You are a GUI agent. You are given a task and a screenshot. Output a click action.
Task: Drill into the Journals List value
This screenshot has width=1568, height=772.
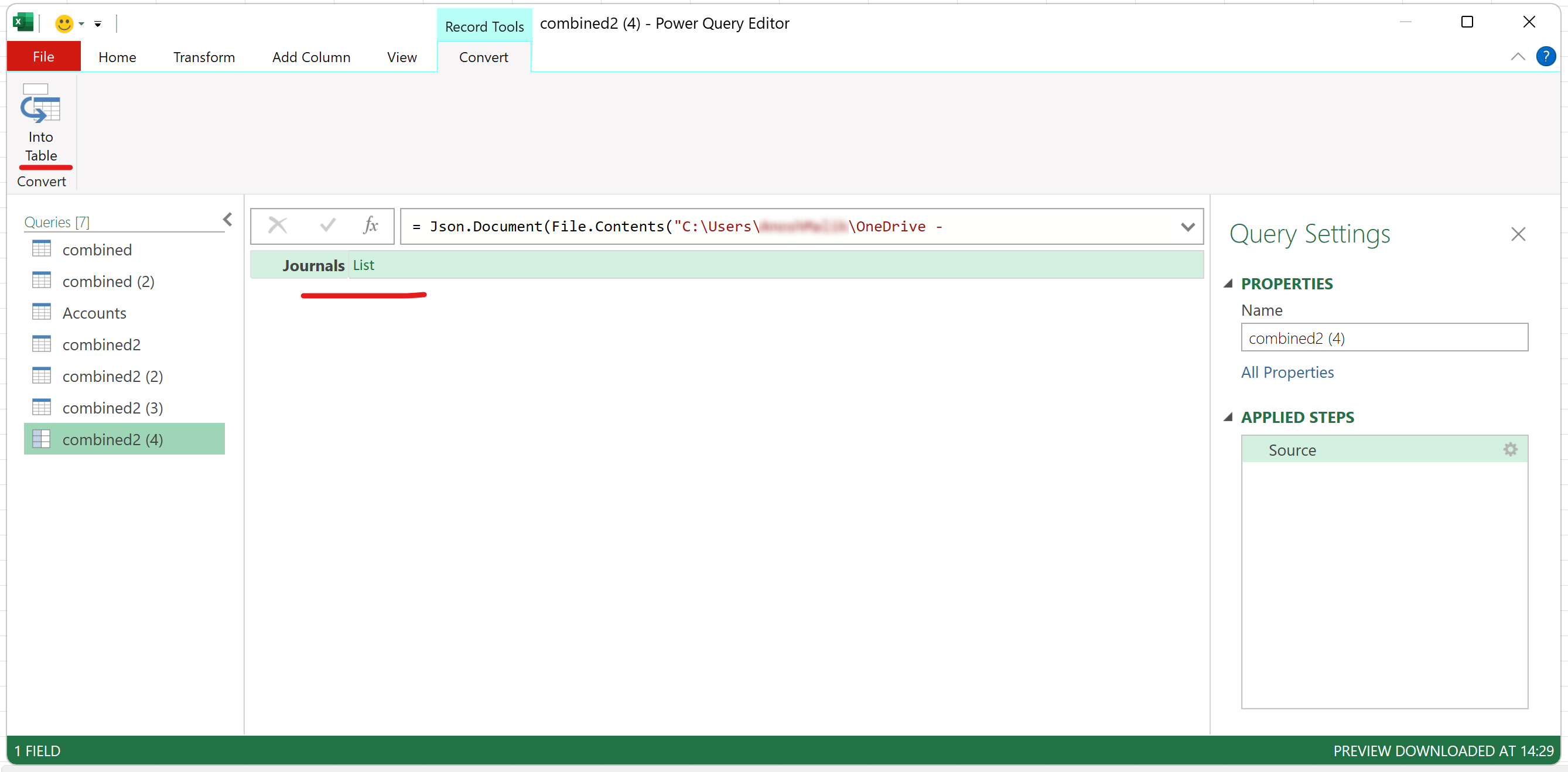tap(363, 265)
